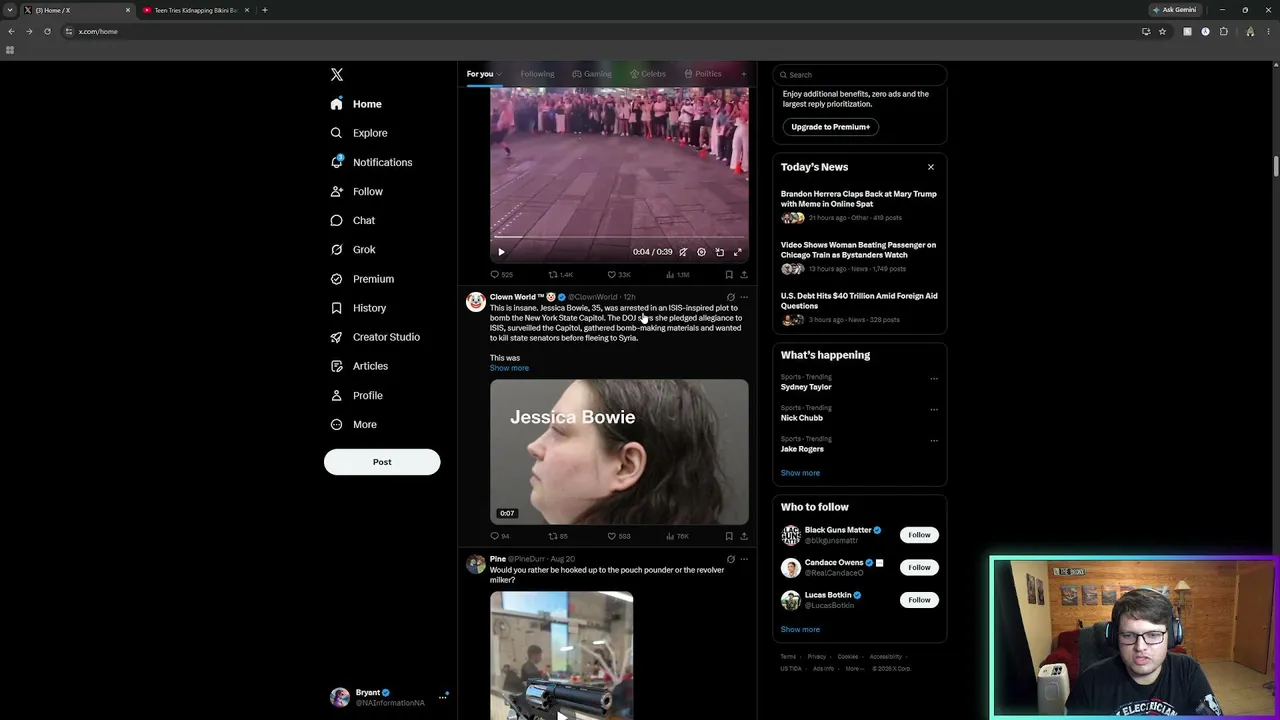
Task: Add a new timeline tab with plus
Action: [743, 74]
